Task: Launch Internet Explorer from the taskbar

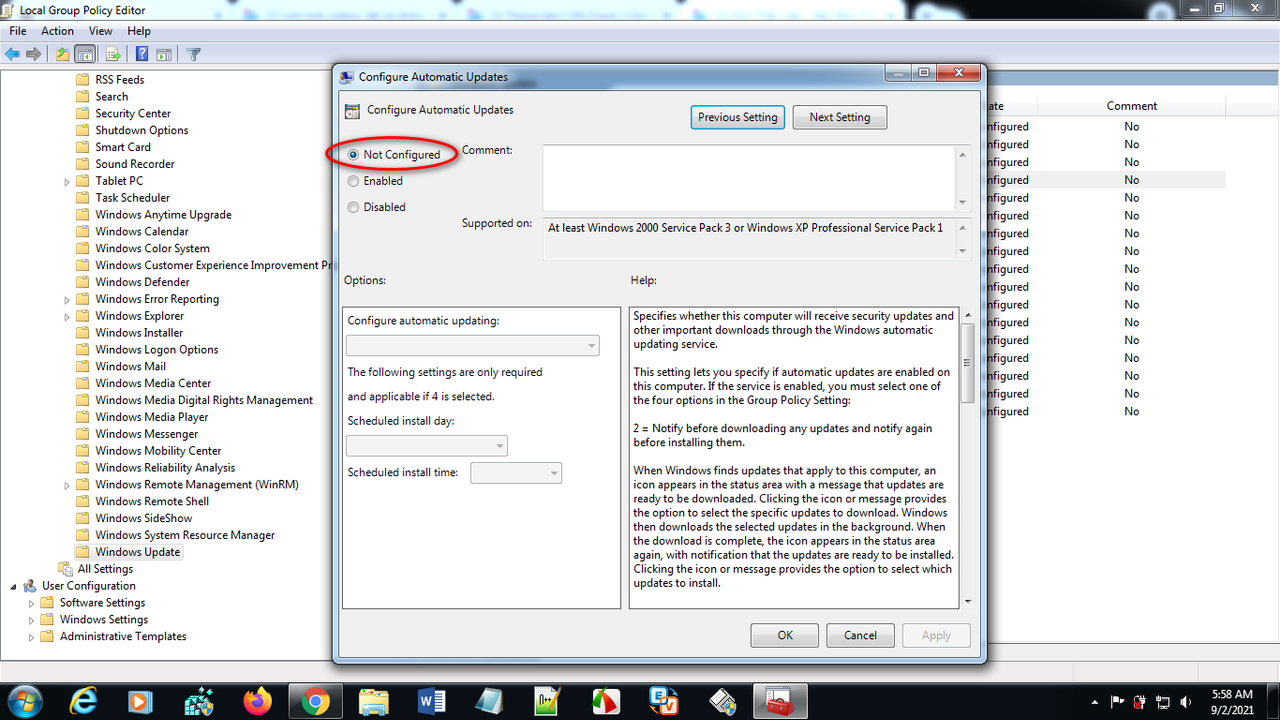Action: [x=83, y=701]
